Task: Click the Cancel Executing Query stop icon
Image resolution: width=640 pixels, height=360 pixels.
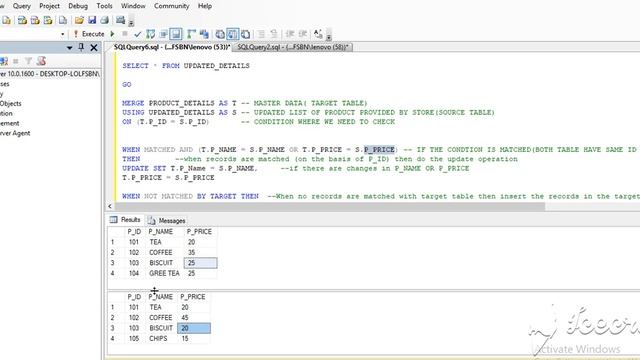Action: point(125,34)
